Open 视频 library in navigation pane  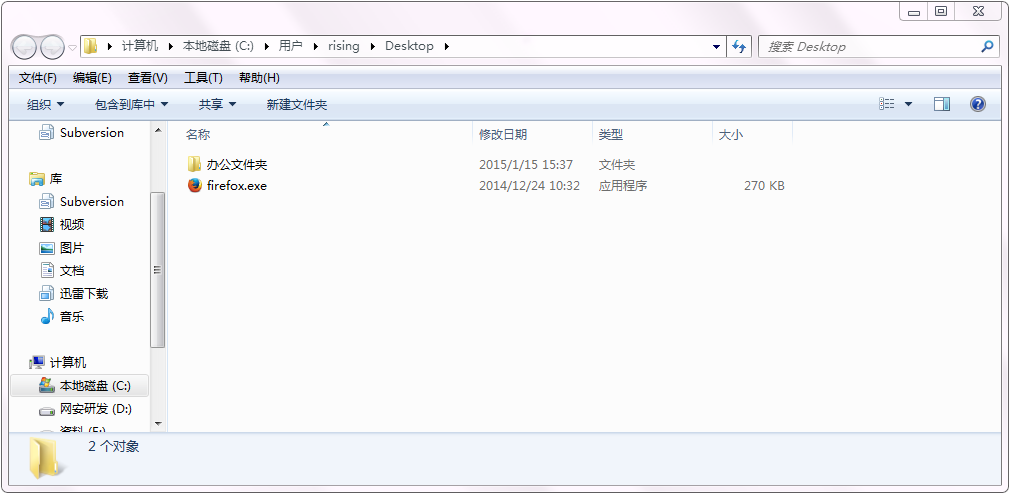(72, 225)
